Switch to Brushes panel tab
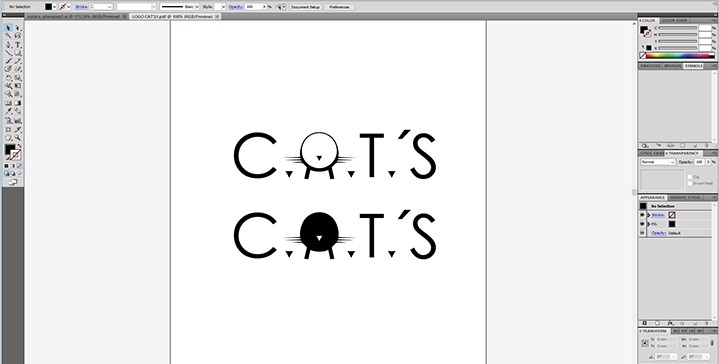 click(673, 66)
